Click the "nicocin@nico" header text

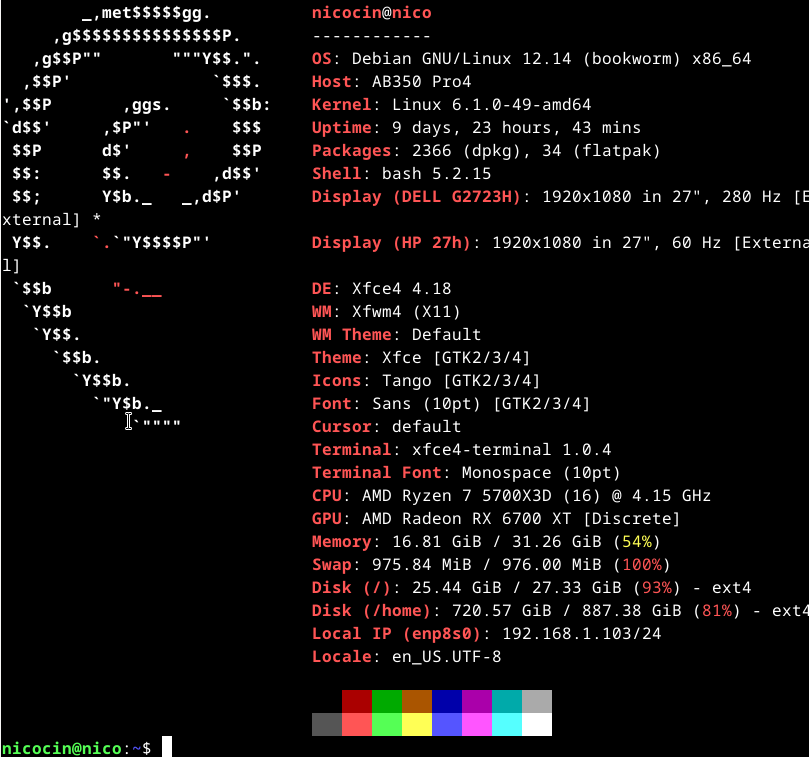pyautogui.click(x=371, y=12)
